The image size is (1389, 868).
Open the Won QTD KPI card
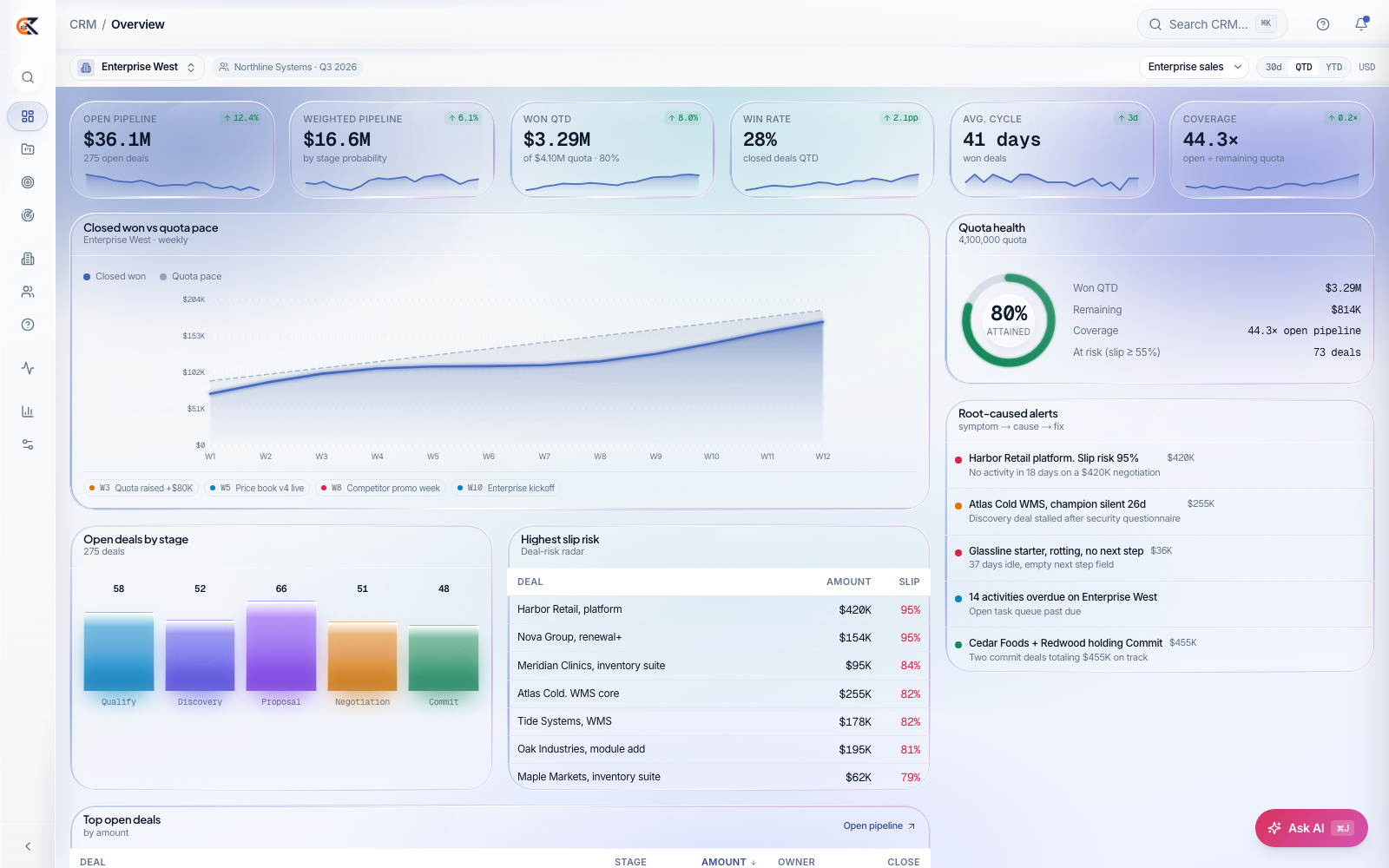[612, 150]
